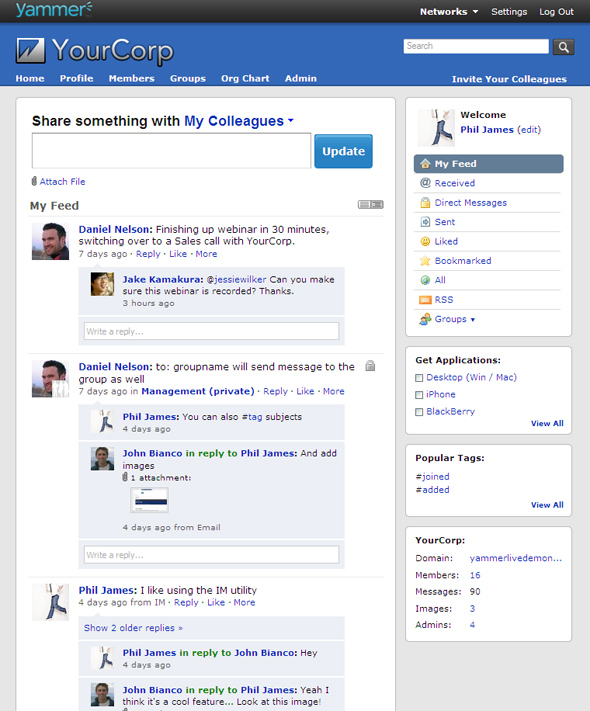This screenshot has width=590, height=711.
Task: Check the BlackBerry application checkbox
Action: (x=419, y=412)
